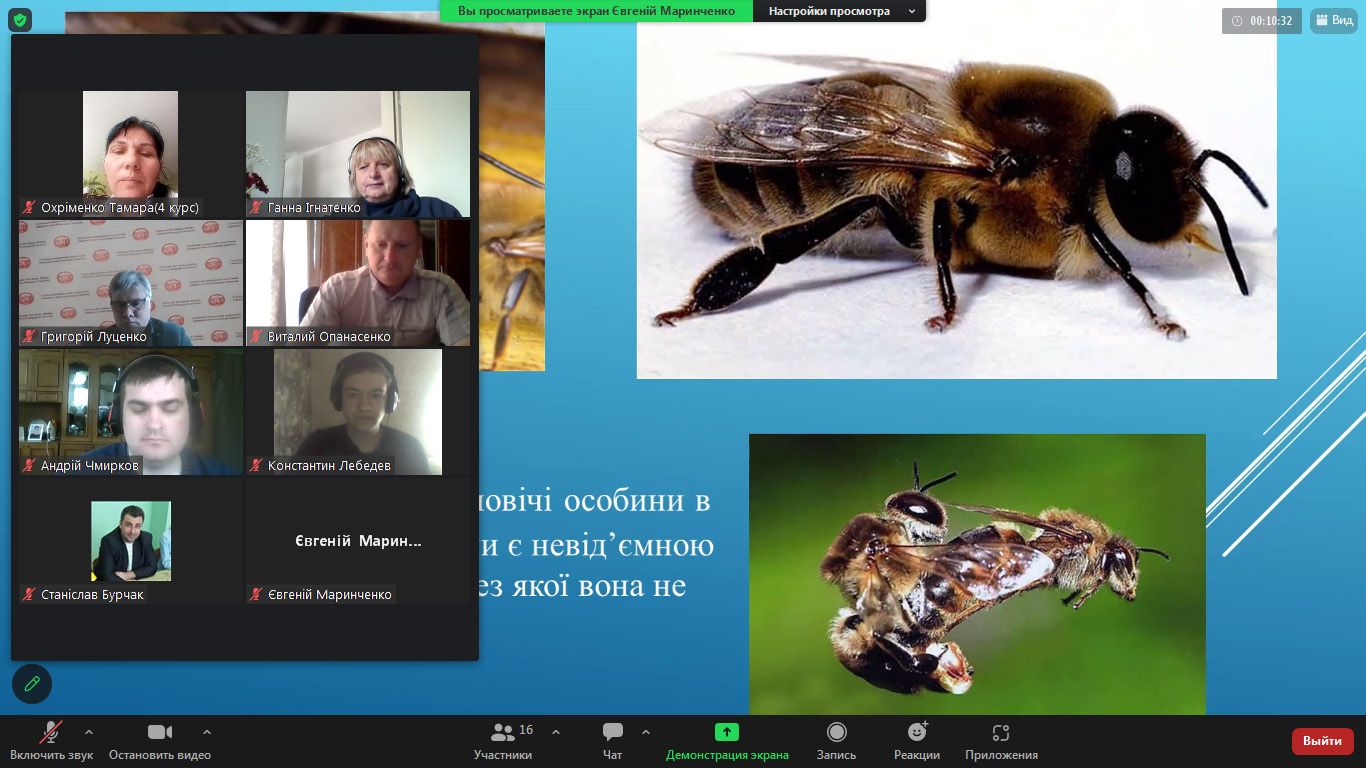The width and height of the screenshot is (1366, 768).
Task: Click the green encryption shield icon
Action: [x=20, y=20]
